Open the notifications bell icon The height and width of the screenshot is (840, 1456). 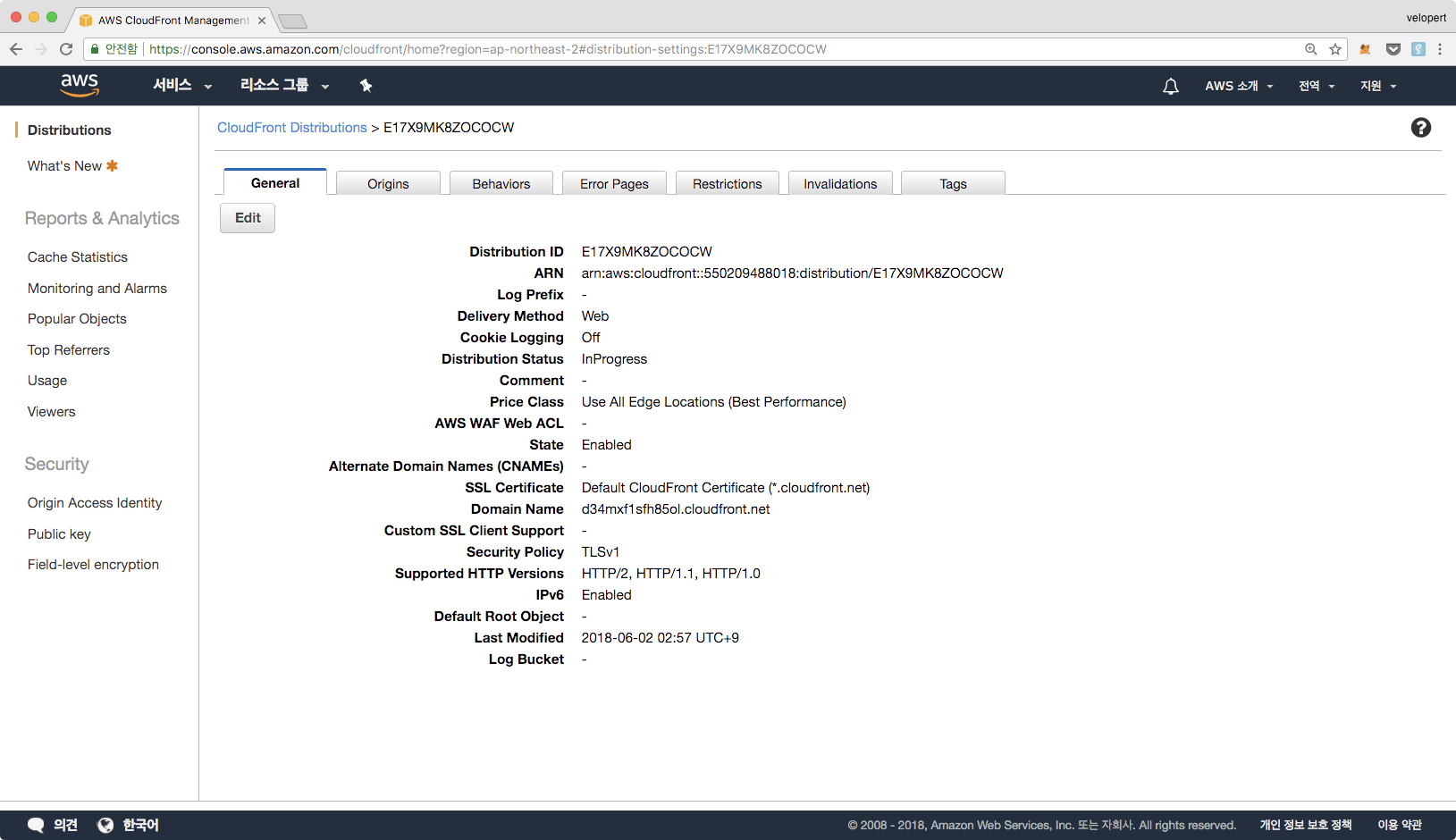1171,86
